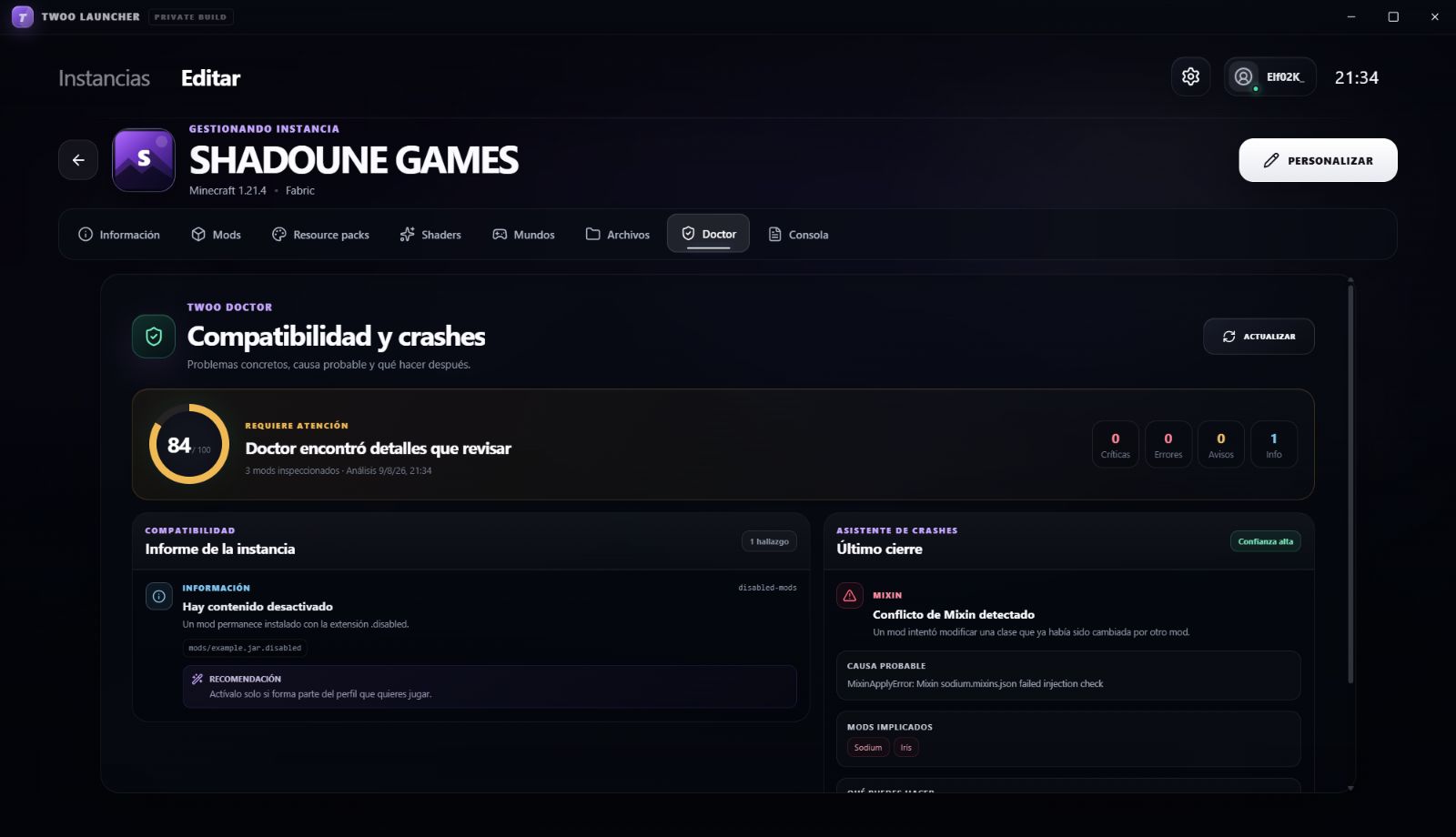
Task: Select the Doctor tab
Action: coord(708,234)
